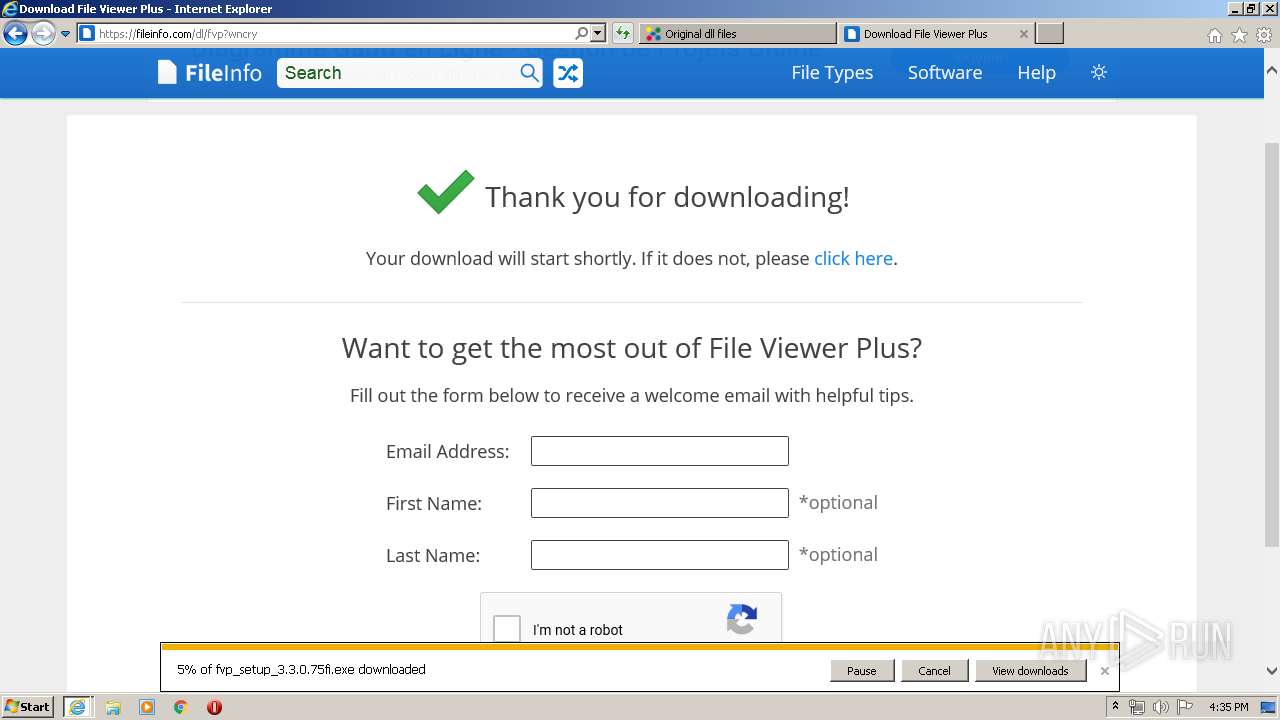The image size is (1280, 720).
Task: Open the File Types menu
Action: coord(832,72)
